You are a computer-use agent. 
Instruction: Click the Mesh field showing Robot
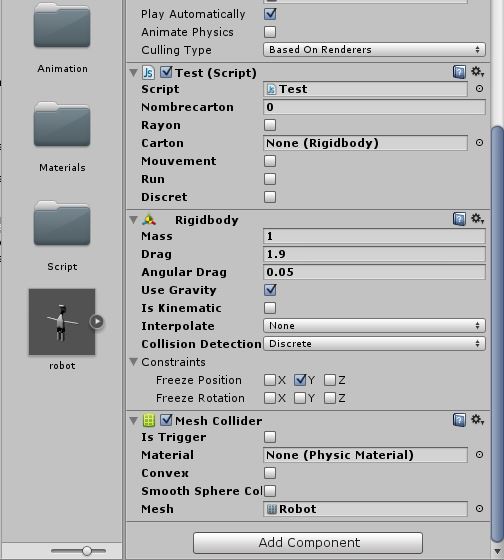[365, 509]
